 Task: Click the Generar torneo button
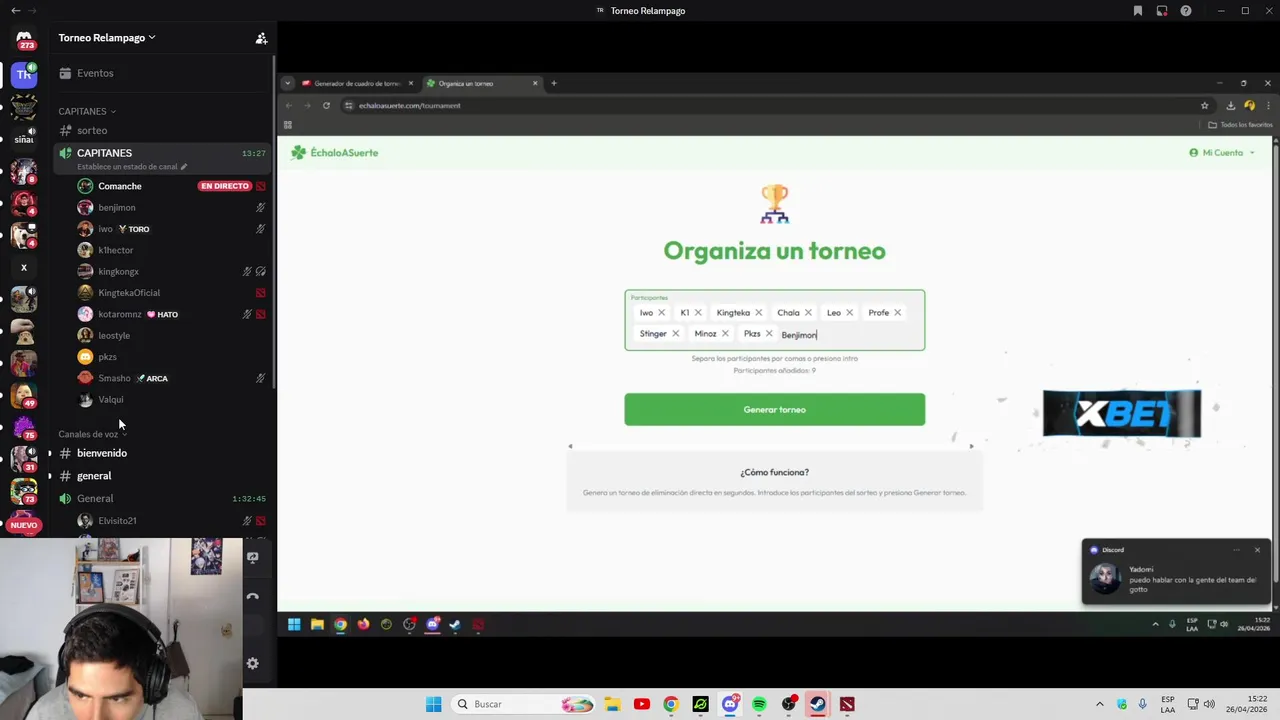[775, 409]
